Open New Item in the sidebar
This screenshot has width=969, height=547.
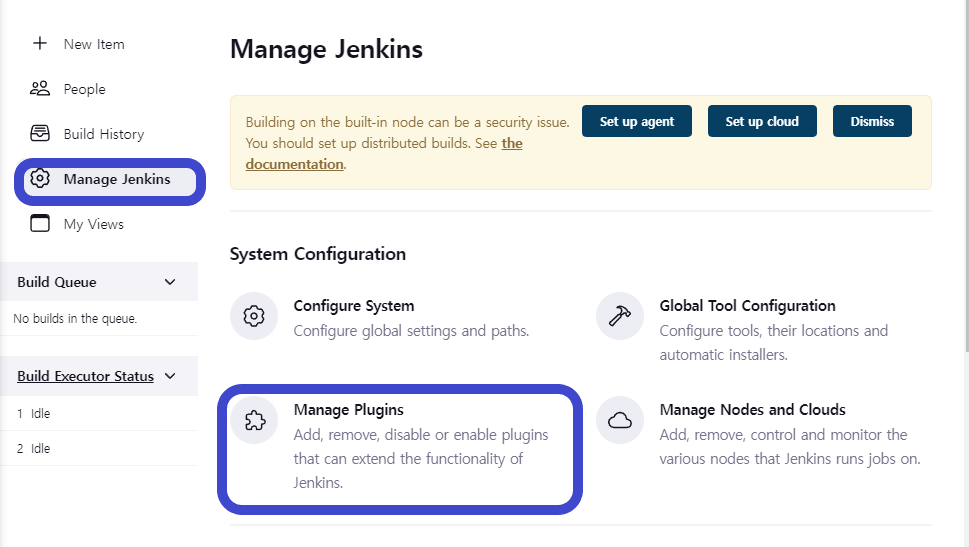click(x=94, y=44)
